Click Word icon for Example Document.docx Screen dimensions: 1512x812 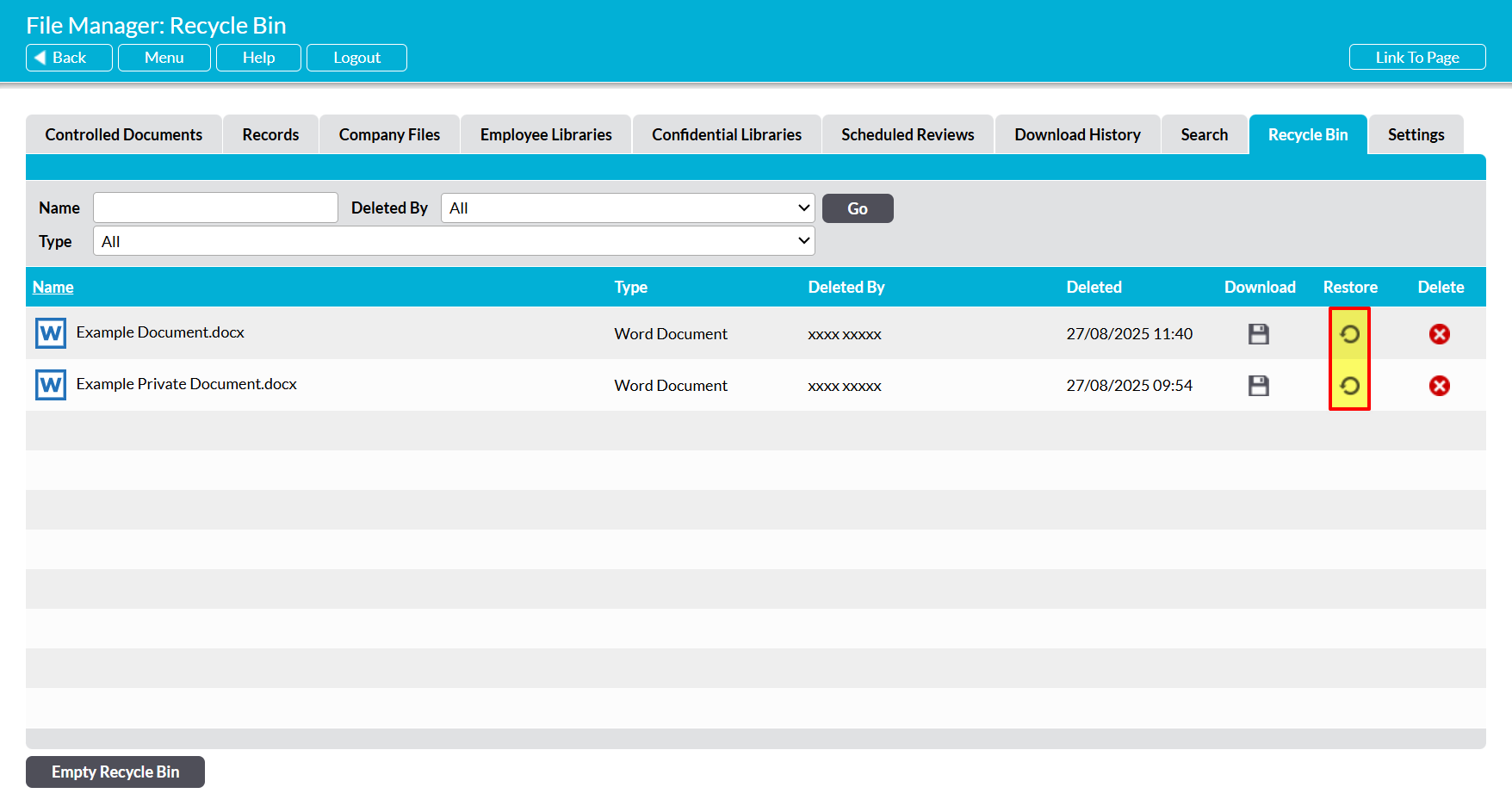click(51, 333)
